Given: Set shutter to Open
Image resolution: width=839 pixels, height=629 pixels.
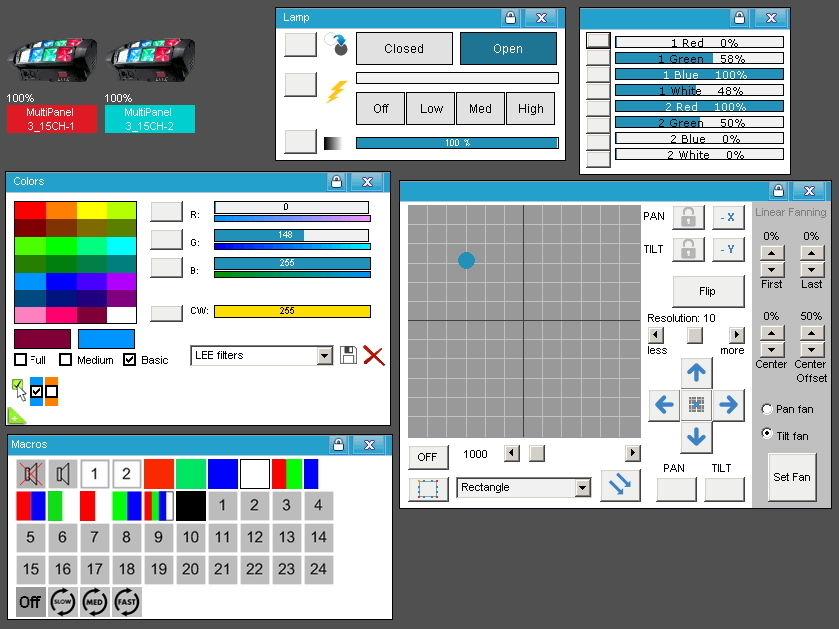Looking at the screenshot, I should [x=508, y=49].
